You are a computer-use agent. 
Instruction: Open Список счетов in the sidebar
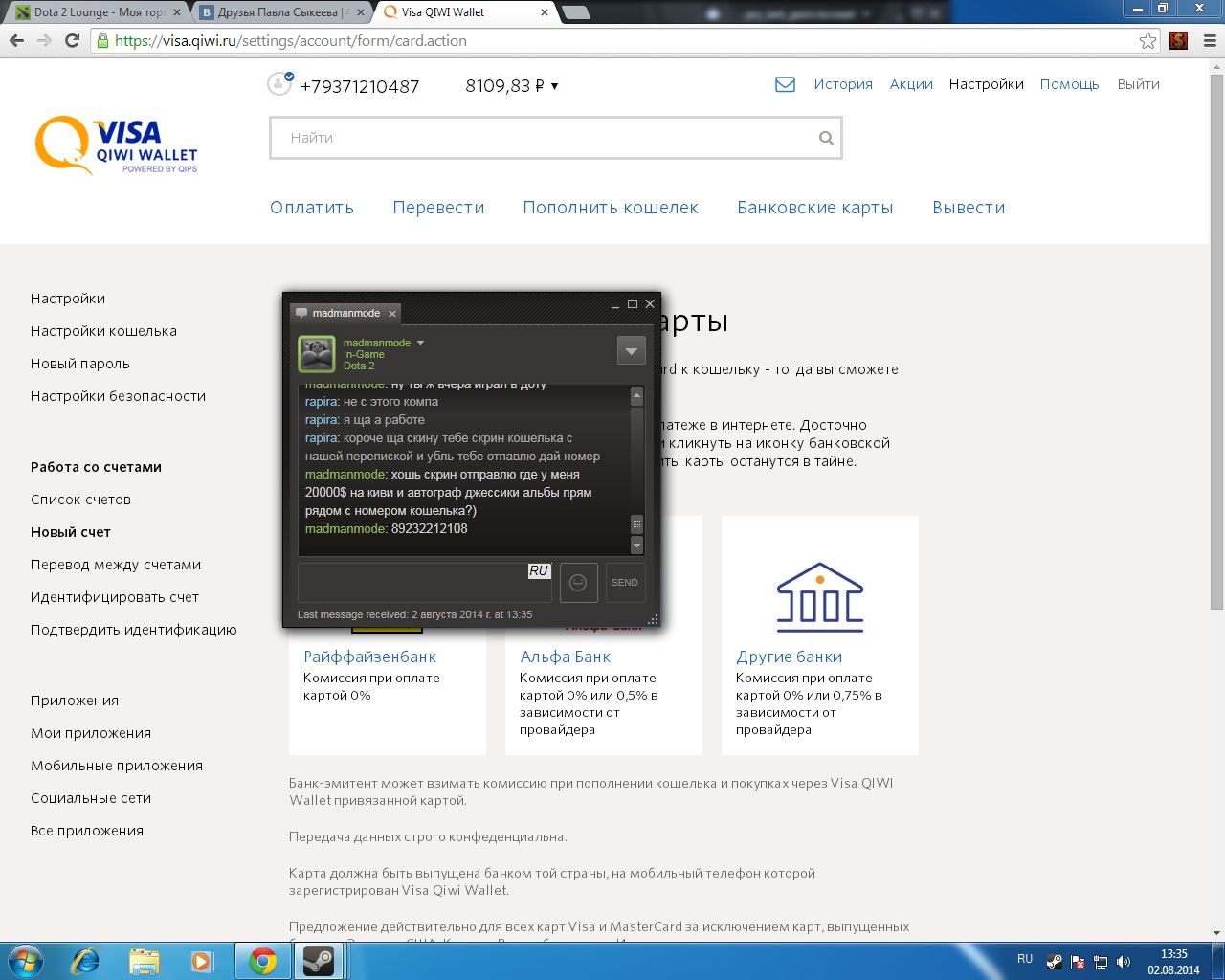80,500
